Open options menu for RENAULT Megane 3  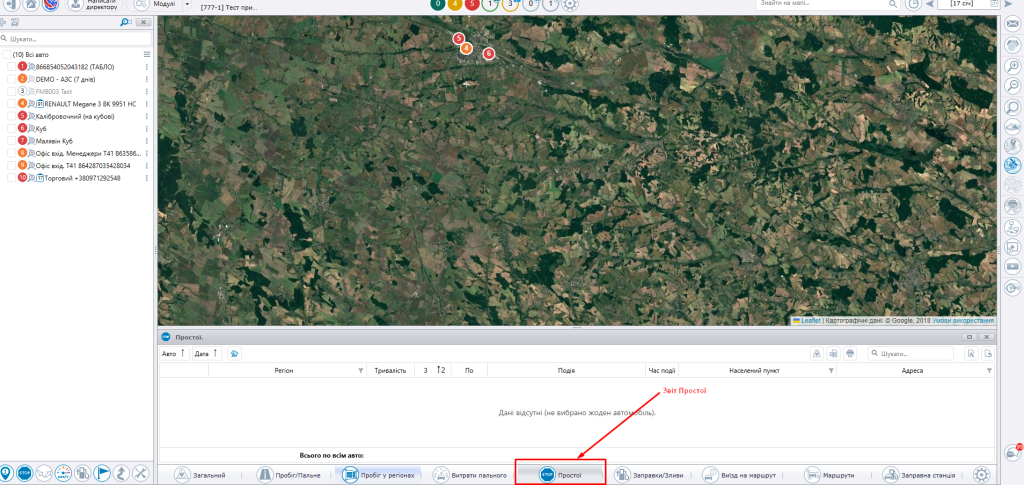coord(147,104)
